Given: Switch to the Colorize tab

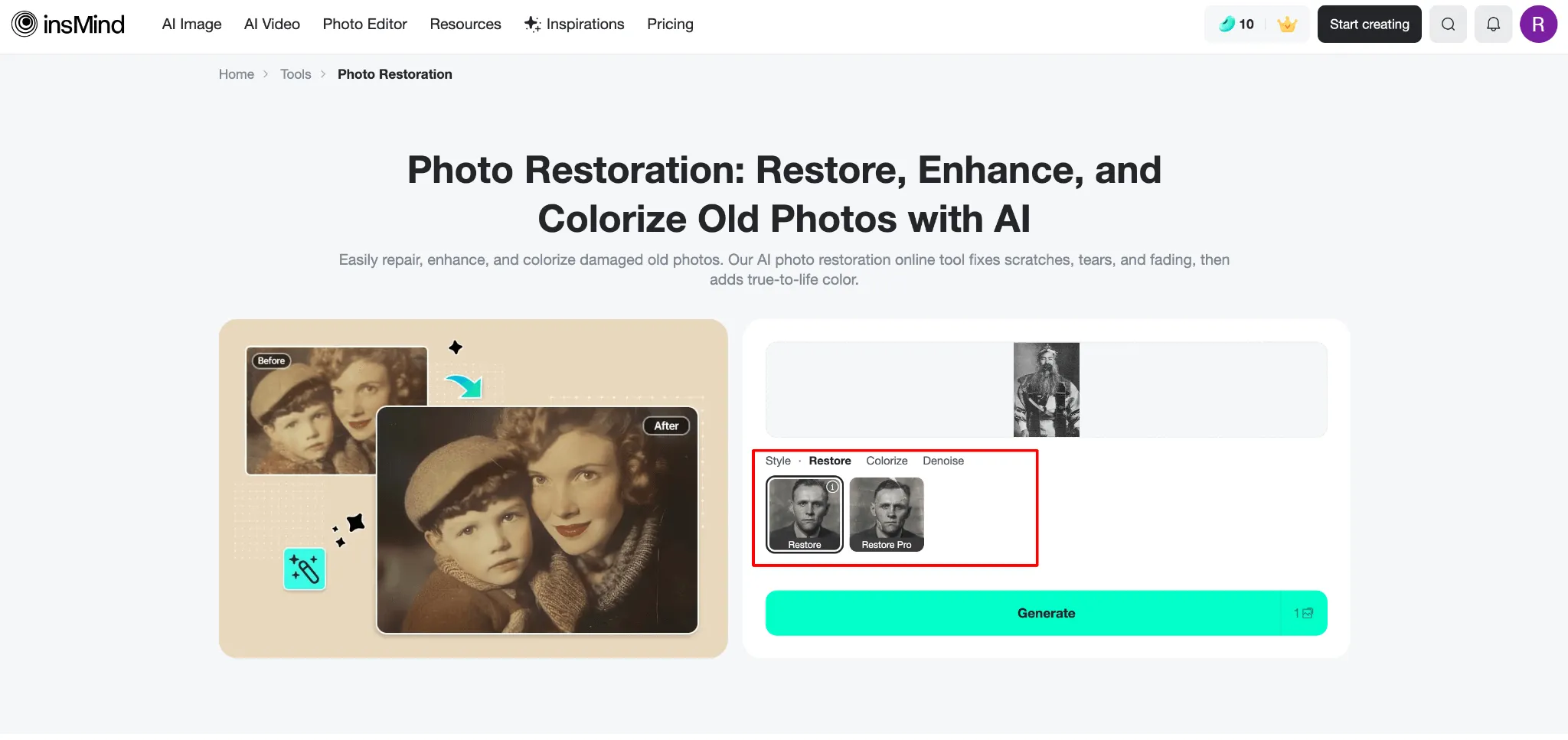Looking at the screenshot, I should tap(887, 461).
